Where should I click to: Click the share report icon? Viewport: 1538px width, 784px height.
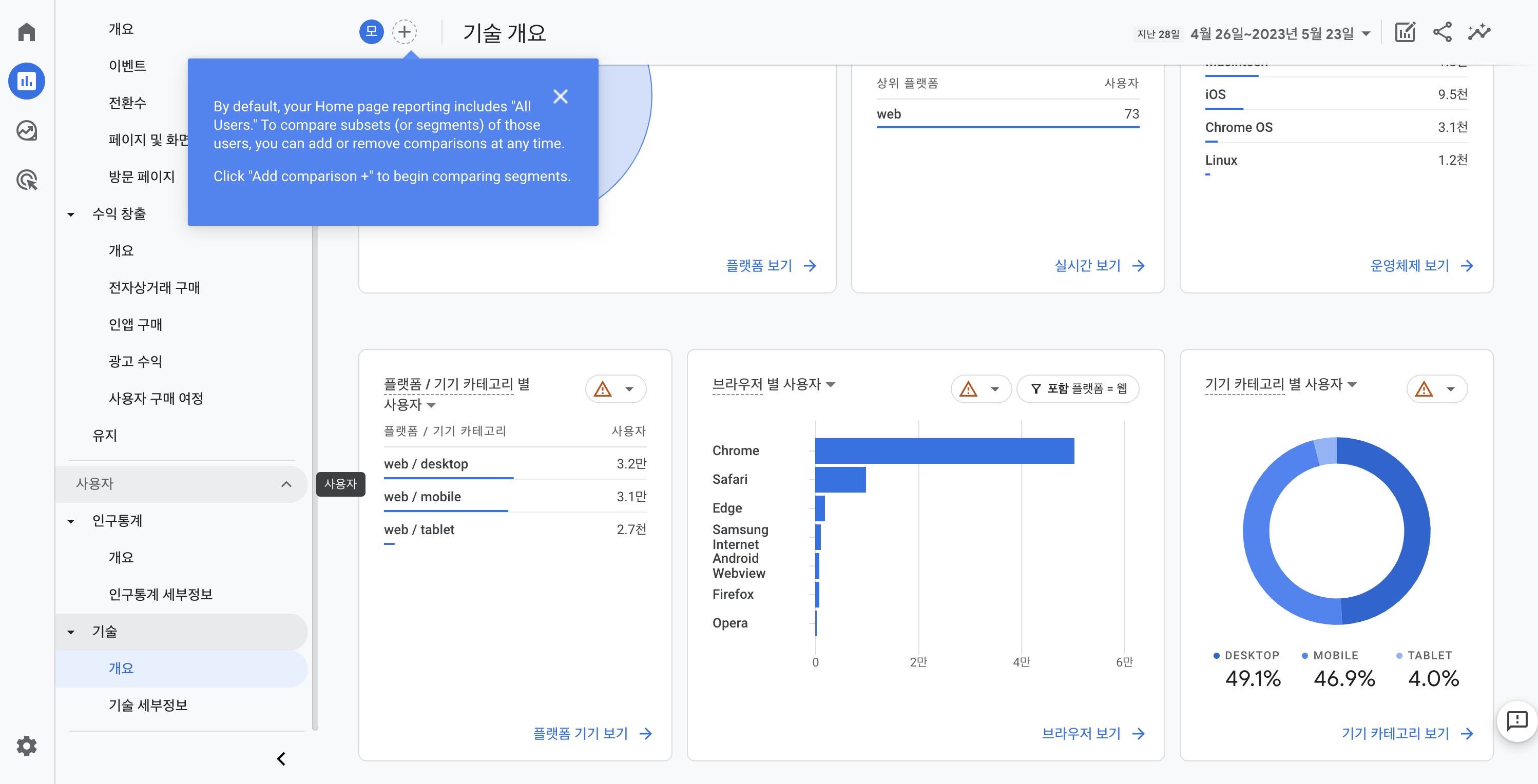[x=1442, y=32]
